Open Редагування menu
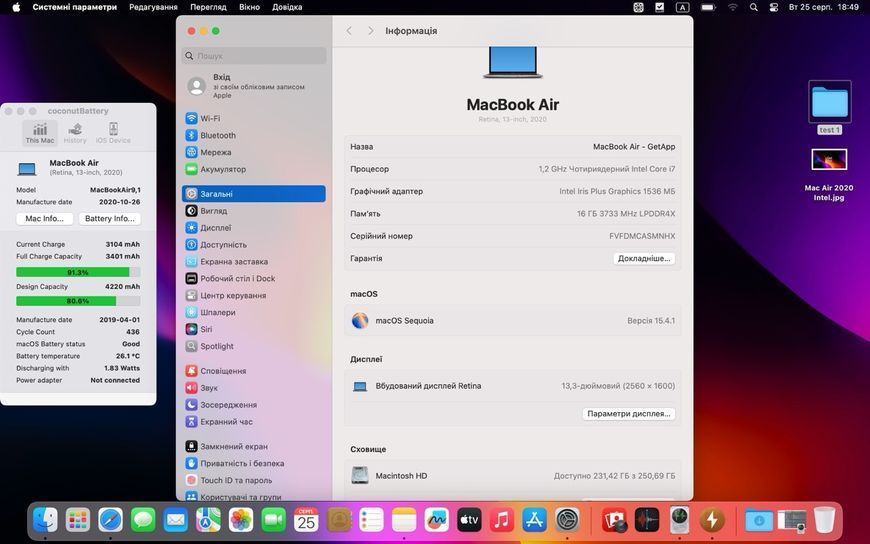Viewport: 870px width, 544px height. pos(153,7)
